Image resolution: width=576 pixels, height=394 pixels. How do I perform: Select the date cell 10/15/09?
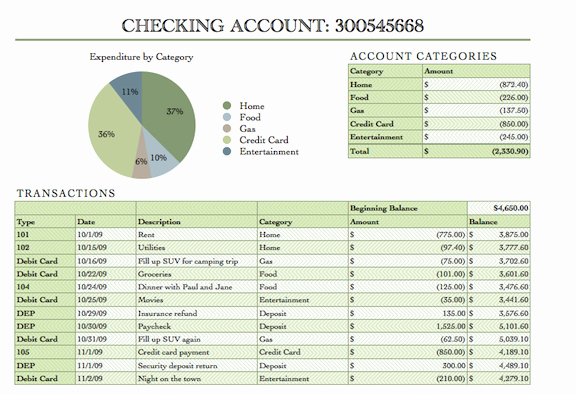pyautogui.click(x=106, y=247)
